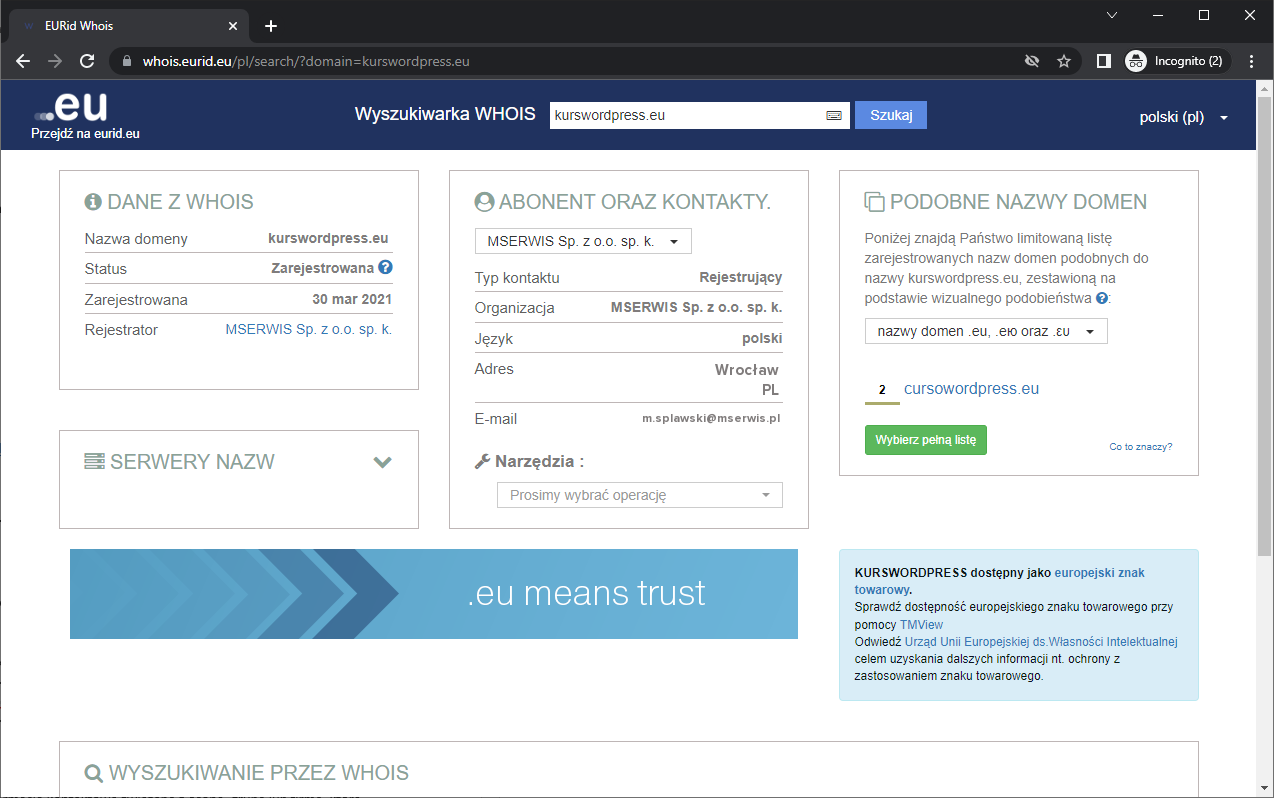
Task: Expand the Serwery Nazw section chevron
Action: tap(382, 462)
